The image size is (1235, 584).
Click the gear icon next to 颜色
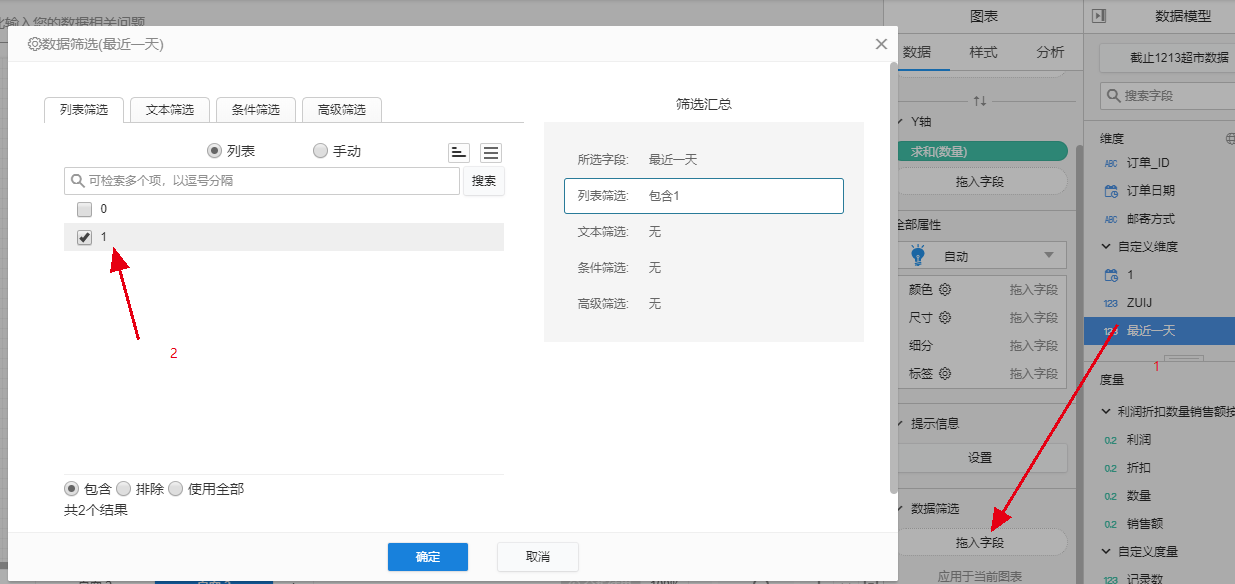pyautogui.click(x=944, y=289)
